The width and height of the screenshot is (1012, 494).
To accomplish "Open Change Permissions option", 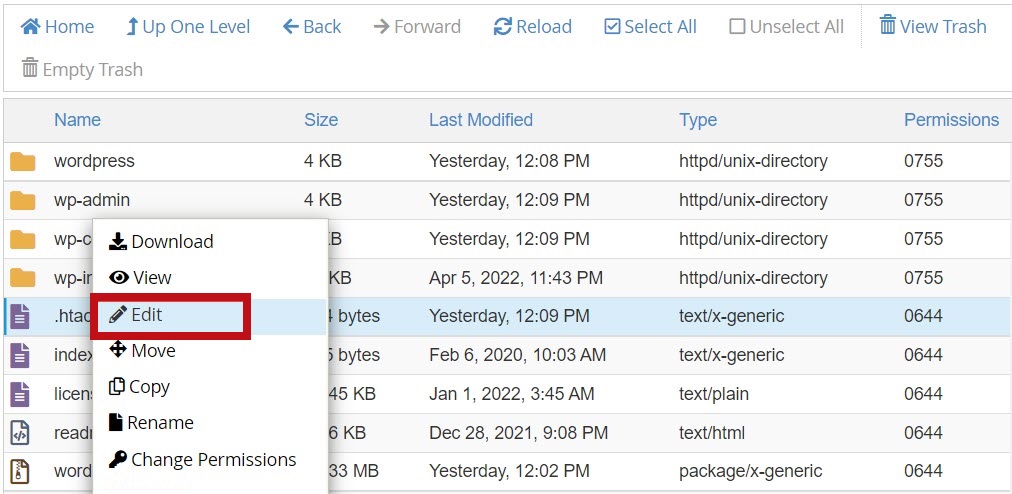I will pos(202,460).
